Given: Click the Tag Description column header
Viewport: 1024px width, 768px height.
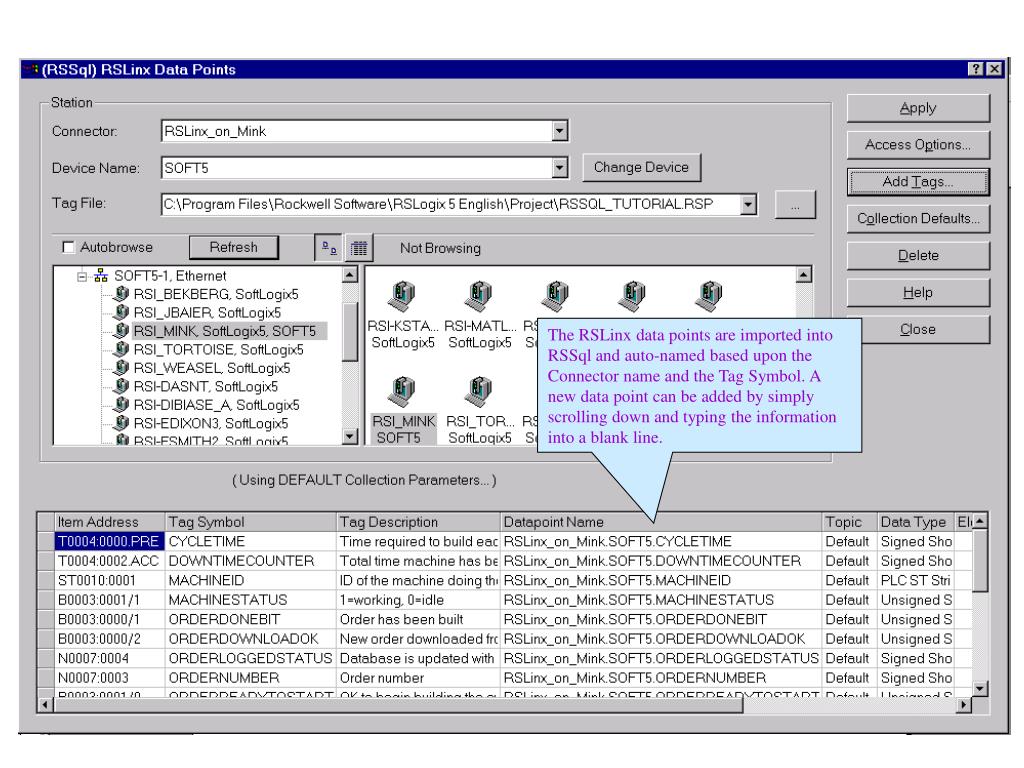Looking at the screenshot, I should click(419, 522).
